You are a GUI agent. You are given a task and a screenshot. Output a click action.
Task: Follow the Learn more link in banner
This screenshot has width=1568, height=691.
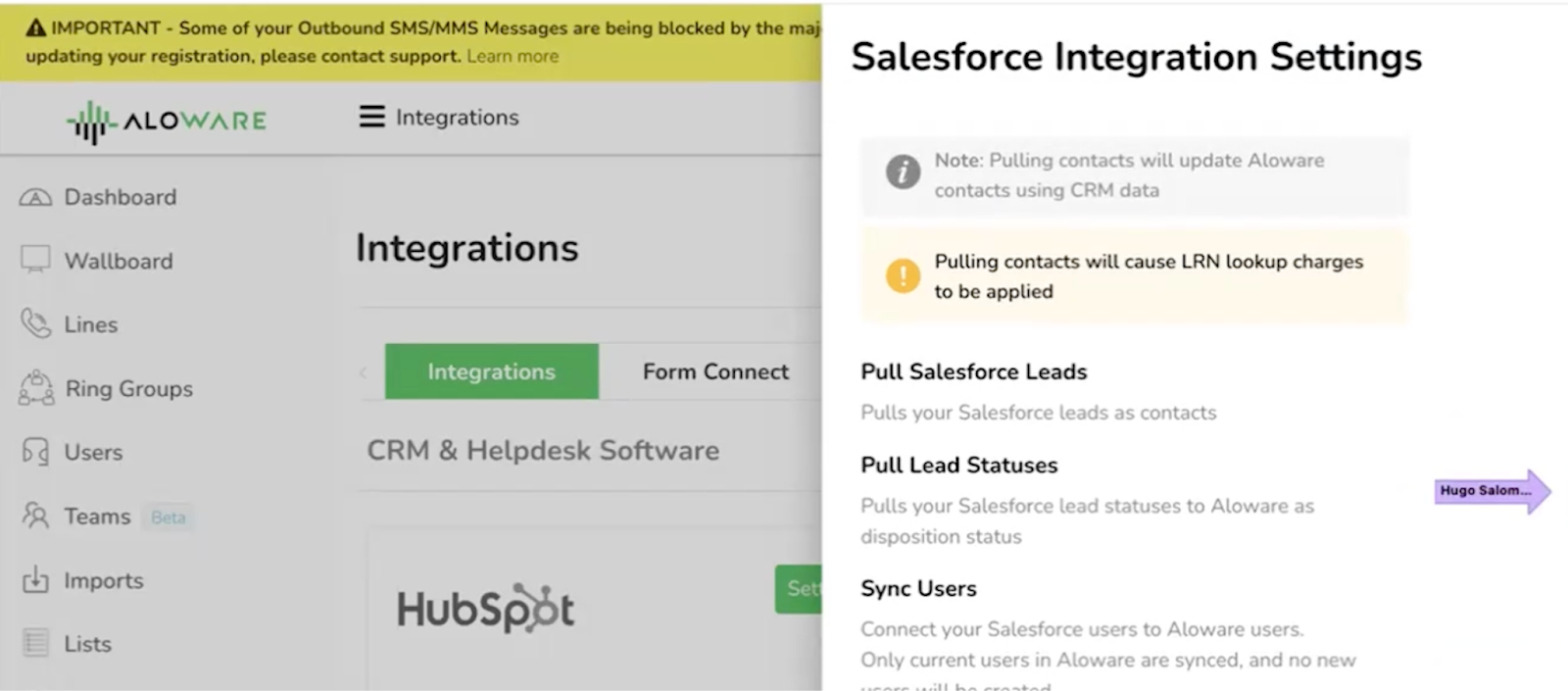click(513, 56)
